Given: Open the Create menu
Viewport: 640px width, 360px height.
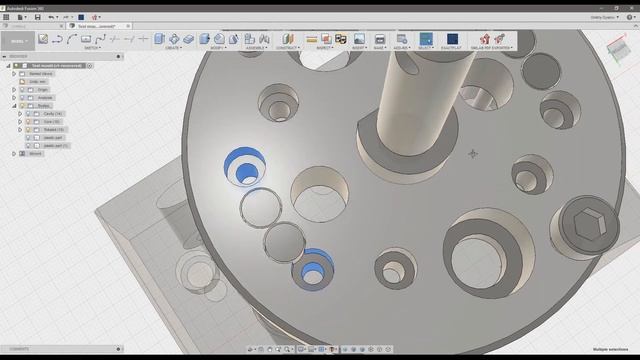Looking at the screenshot, I should [x=173, y=48].
